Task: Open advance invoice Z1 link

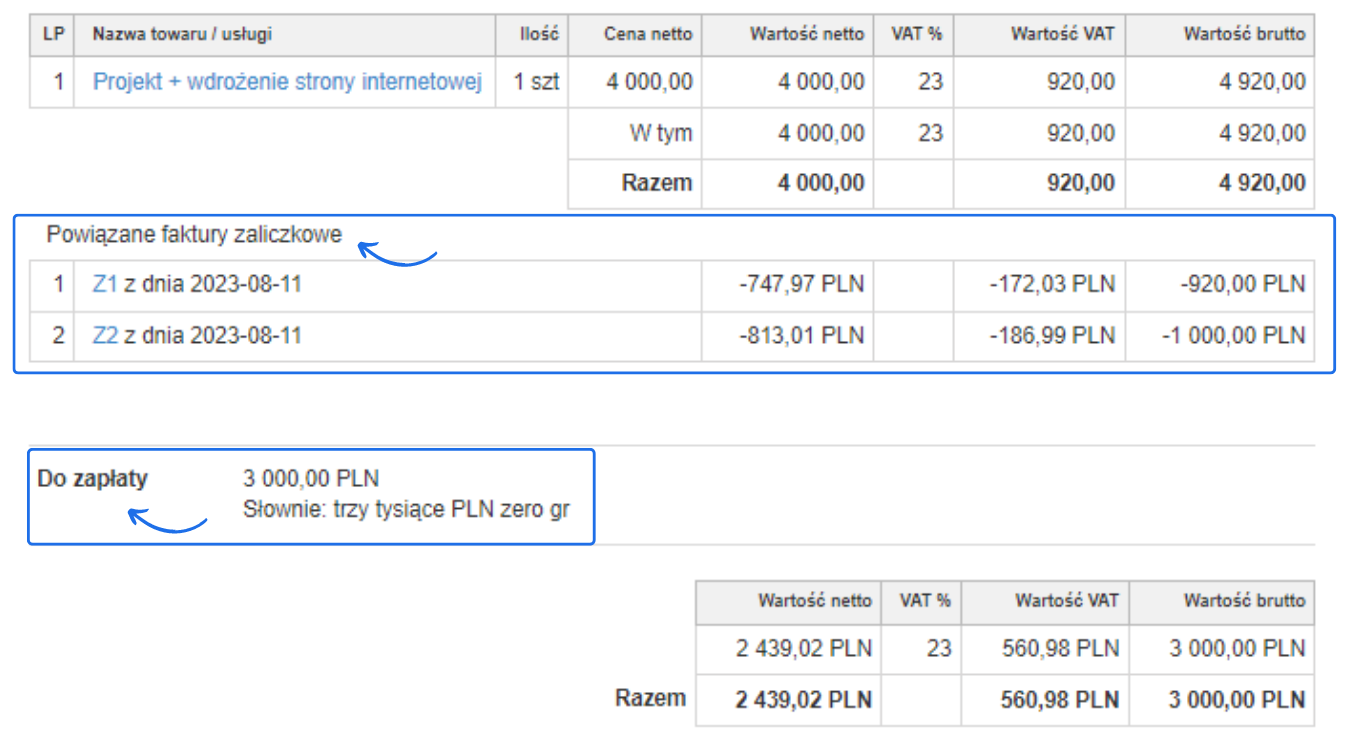Action: point(105,285)
